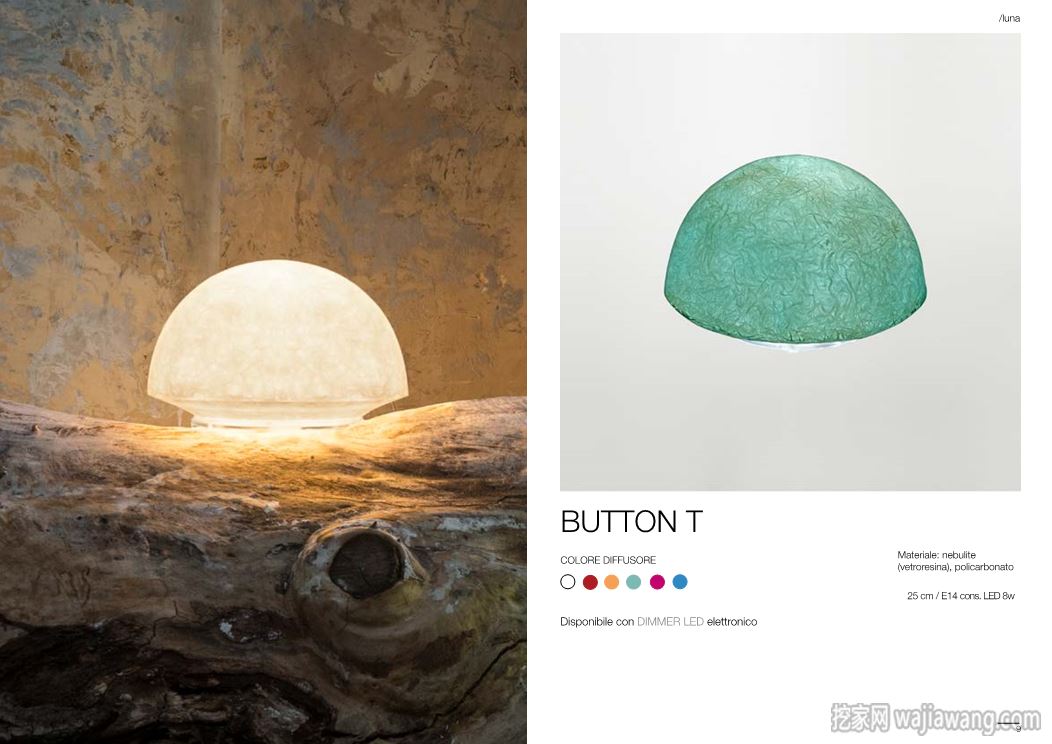Image resolution: width=1052 pixels, height=744 pixels.
Task: Click the wood knot on the log
Action: click(x=366, y=564)
